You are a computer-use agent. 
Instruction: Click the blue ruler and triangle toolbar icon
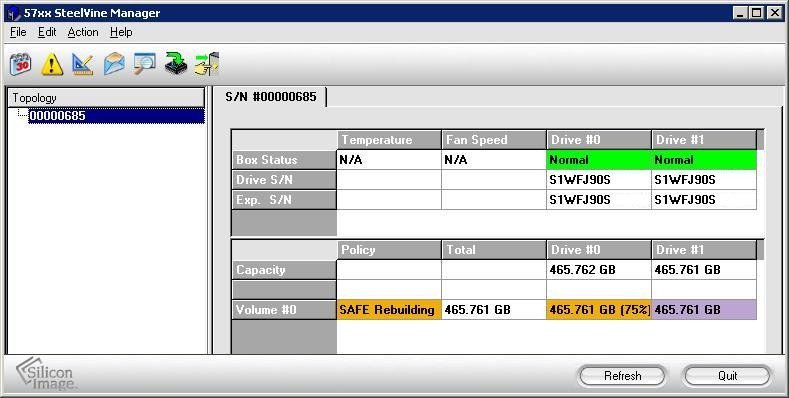click(83, 64)
